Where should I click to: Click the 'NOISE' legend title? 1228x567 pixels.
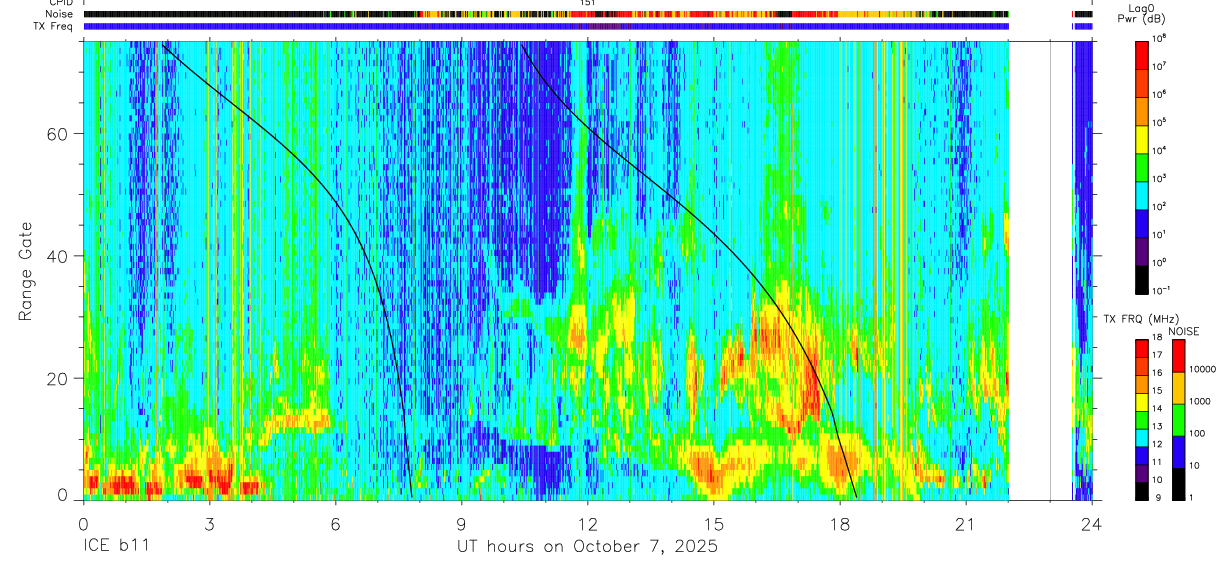[1184, 331]
